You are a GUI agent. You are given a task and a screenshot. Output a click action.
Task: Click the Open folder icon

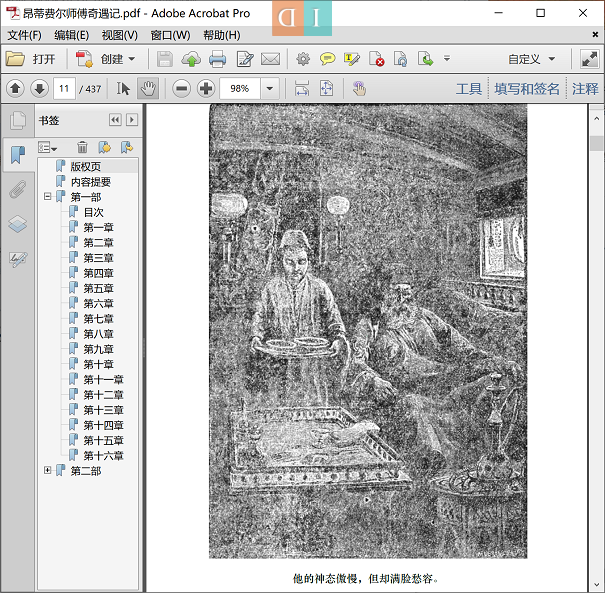coord(15,59)
